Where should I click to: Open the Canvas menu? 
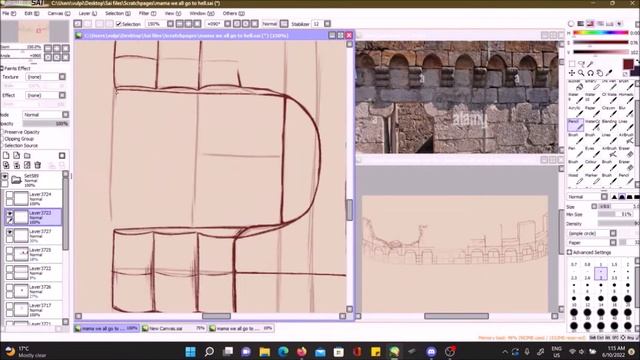[59, 13]
